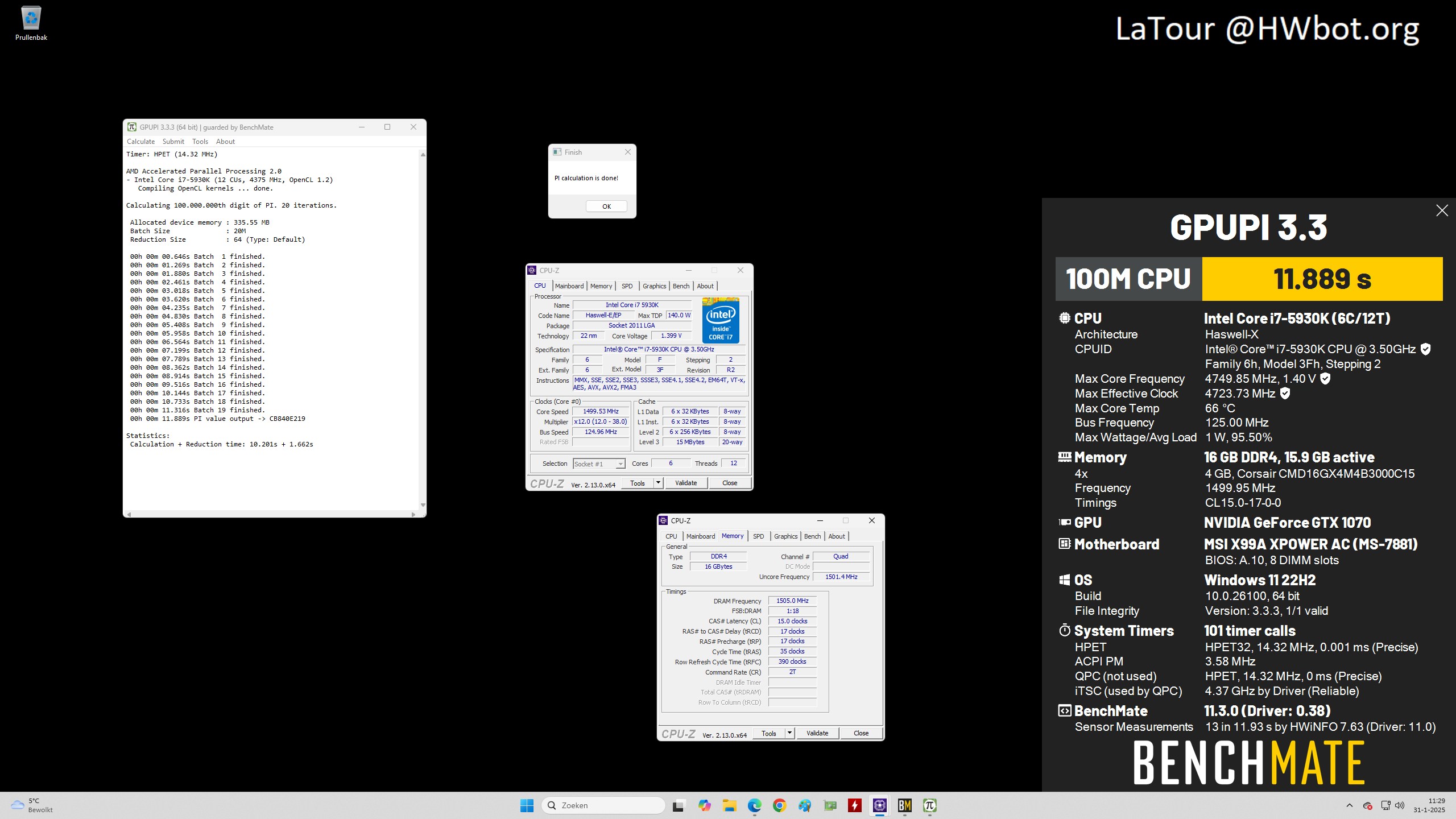Open Task View on the taskbar
Image resolution: width=1456 pixels, height=819 pixels.
(x=678, y=805)
